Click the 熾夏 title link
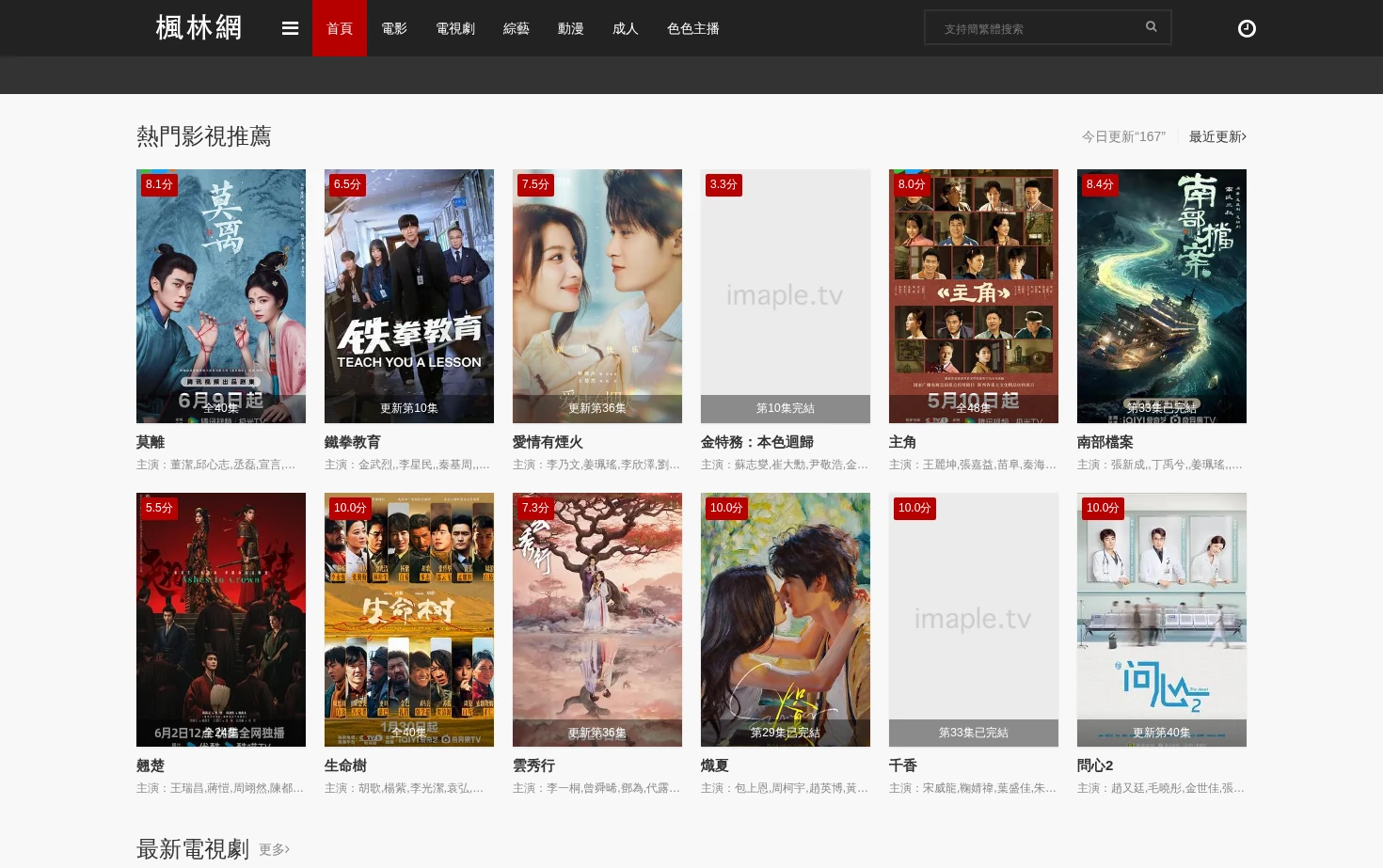1383x868 pixels. (715, 765)
